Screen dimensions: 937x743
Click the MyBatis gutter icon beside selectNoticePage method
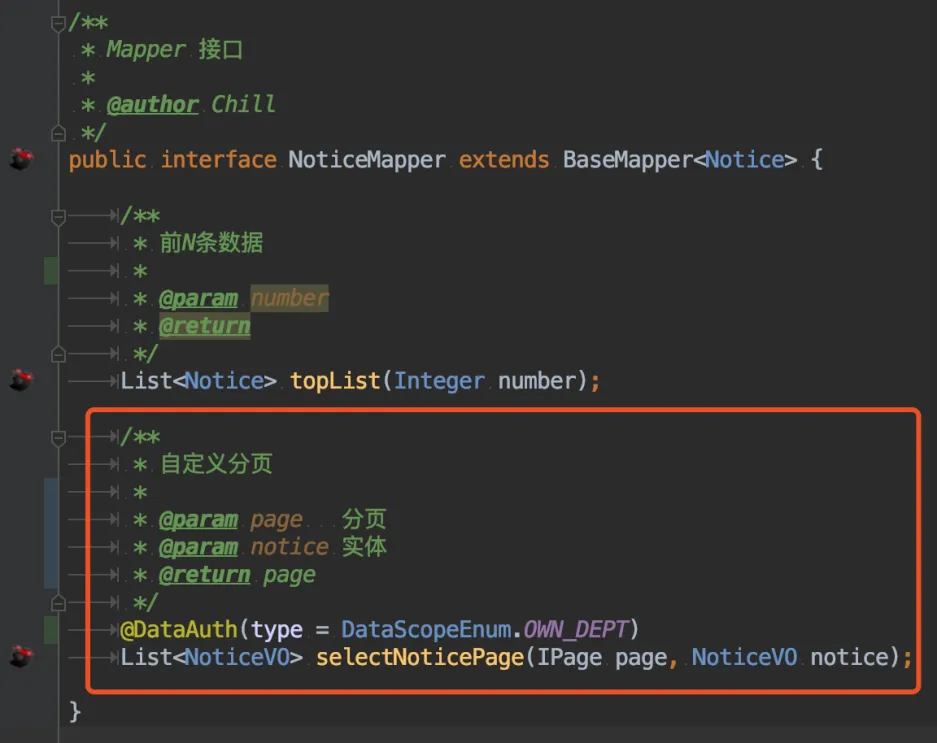(22, 656)
